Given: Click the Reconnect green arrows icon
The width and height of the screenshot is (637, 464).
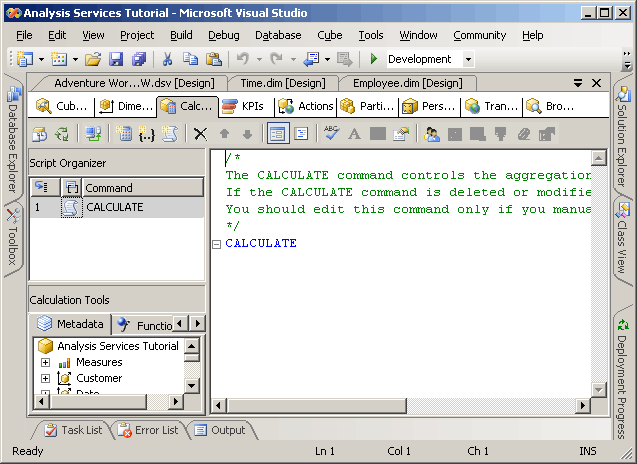Looking at the screenshot, I should tap(62, 134).
